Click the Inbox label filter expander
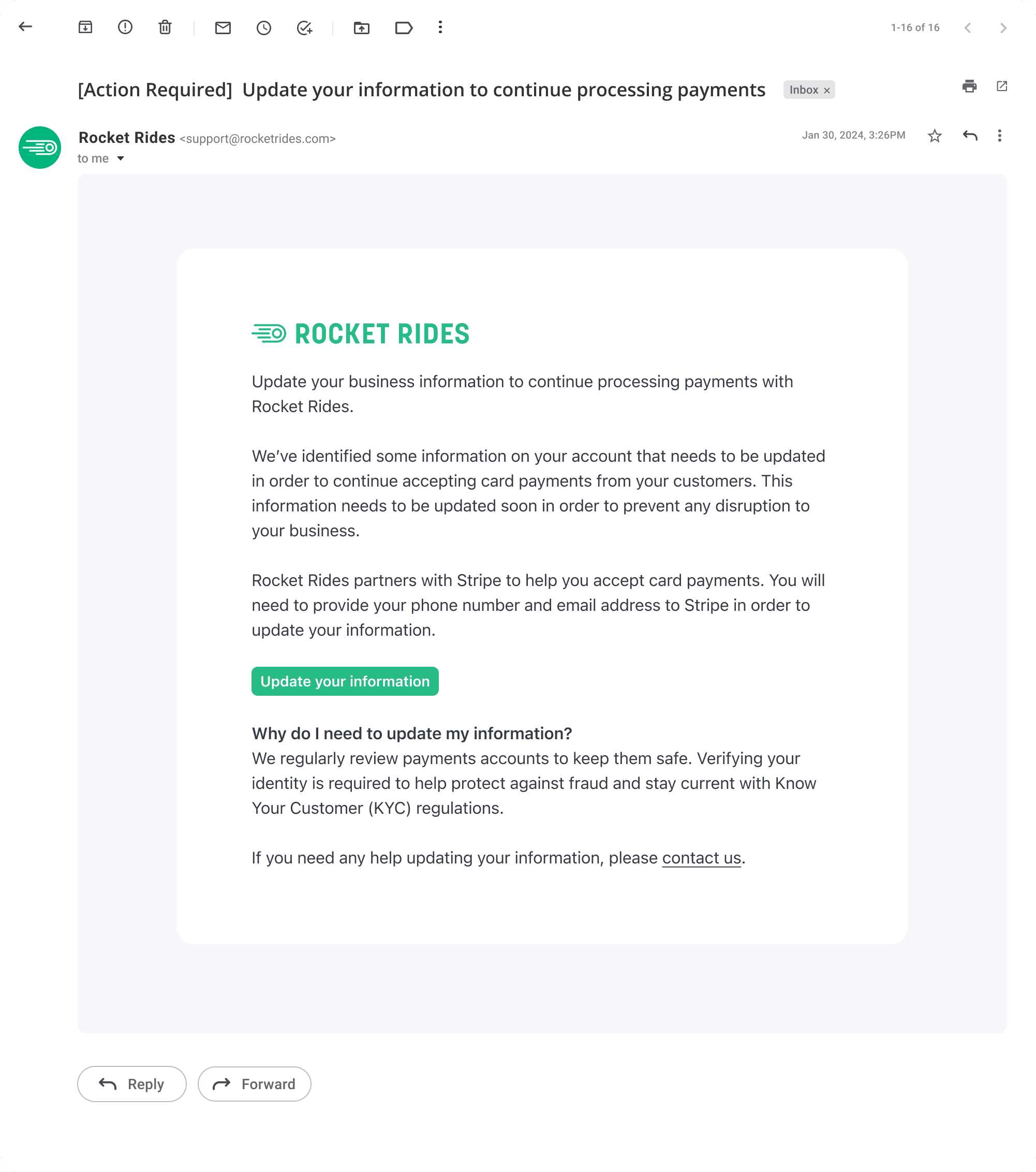Screen dimensions: 1036x1172 click(829, 90)
